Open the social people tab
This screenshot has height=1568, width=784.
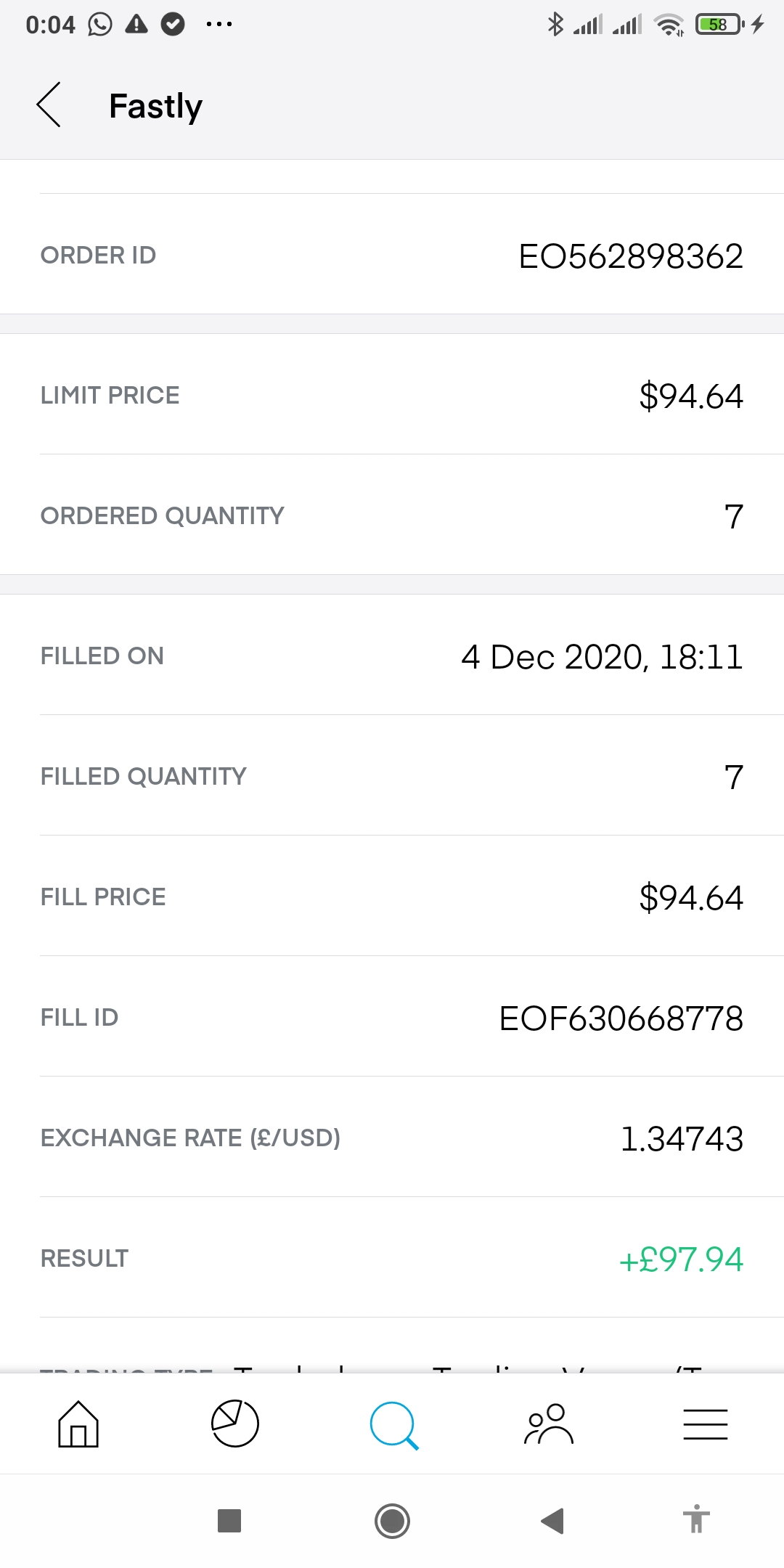(x=549, y=1424)
